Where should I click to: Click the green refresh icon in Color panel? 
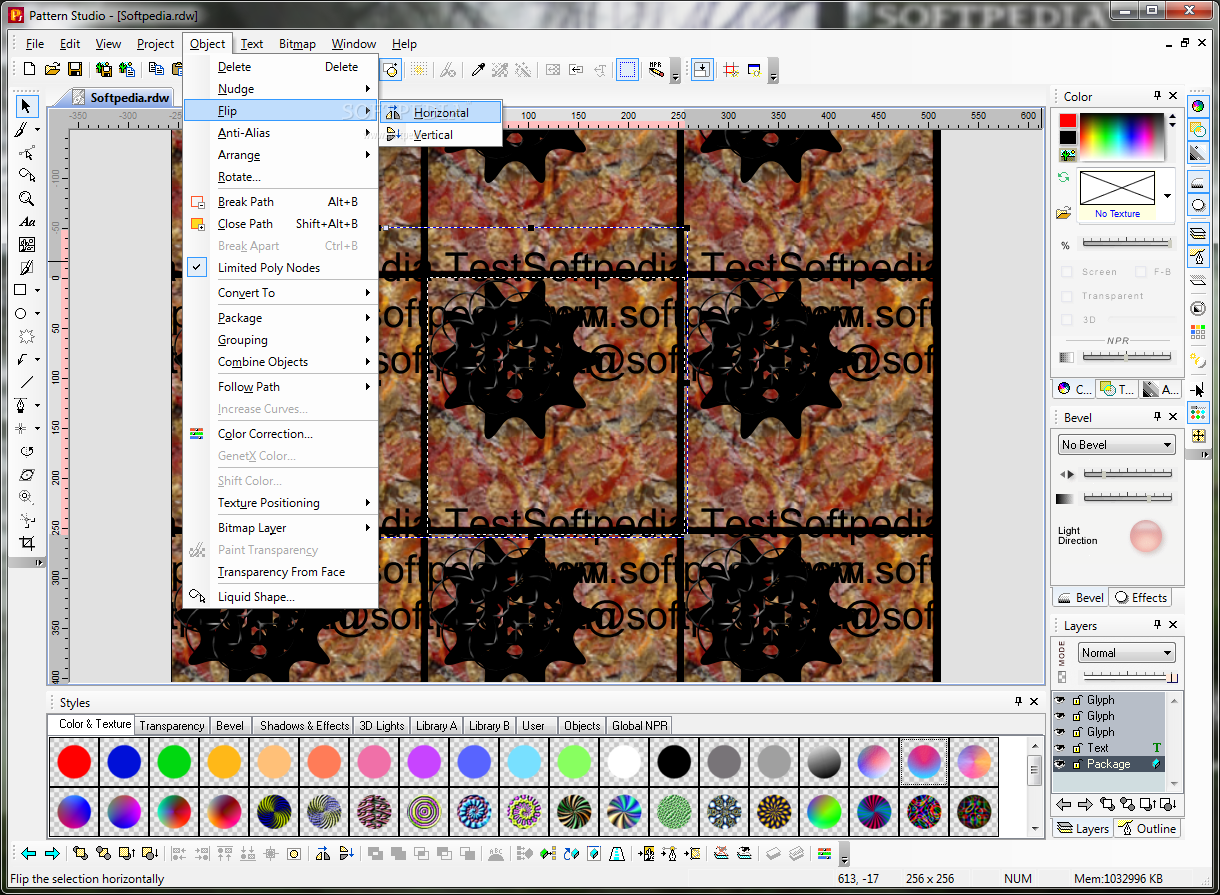[x=1065, y=177]
